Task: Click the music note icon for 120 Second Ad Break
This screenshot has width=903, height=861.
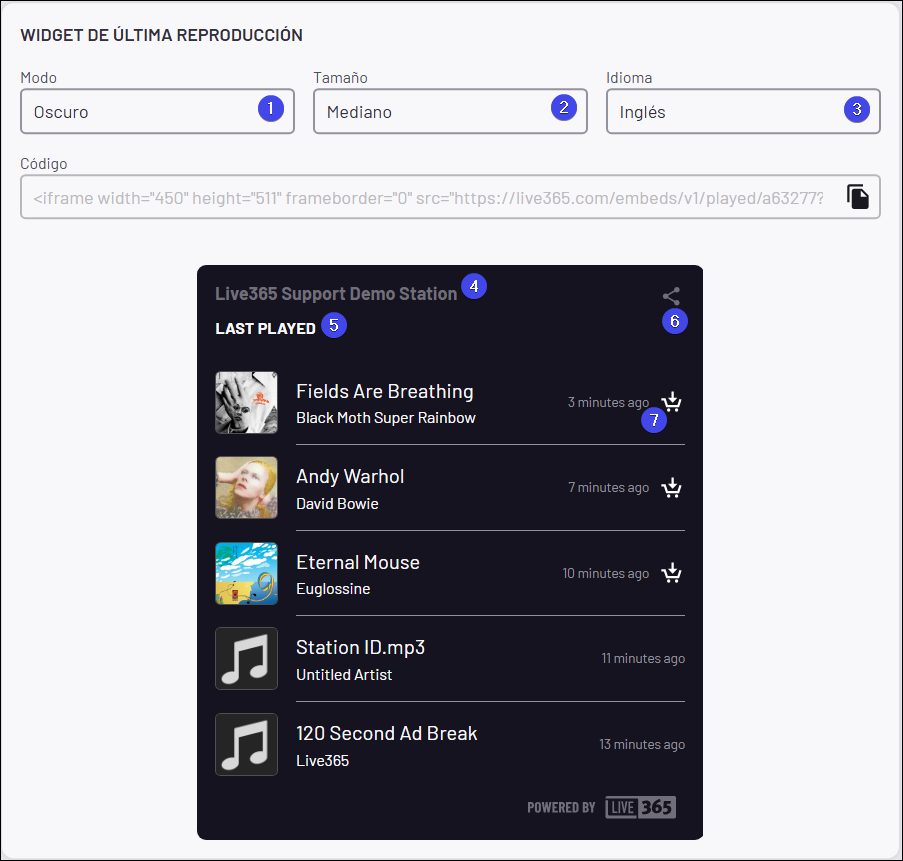Action: pos(246,744)
